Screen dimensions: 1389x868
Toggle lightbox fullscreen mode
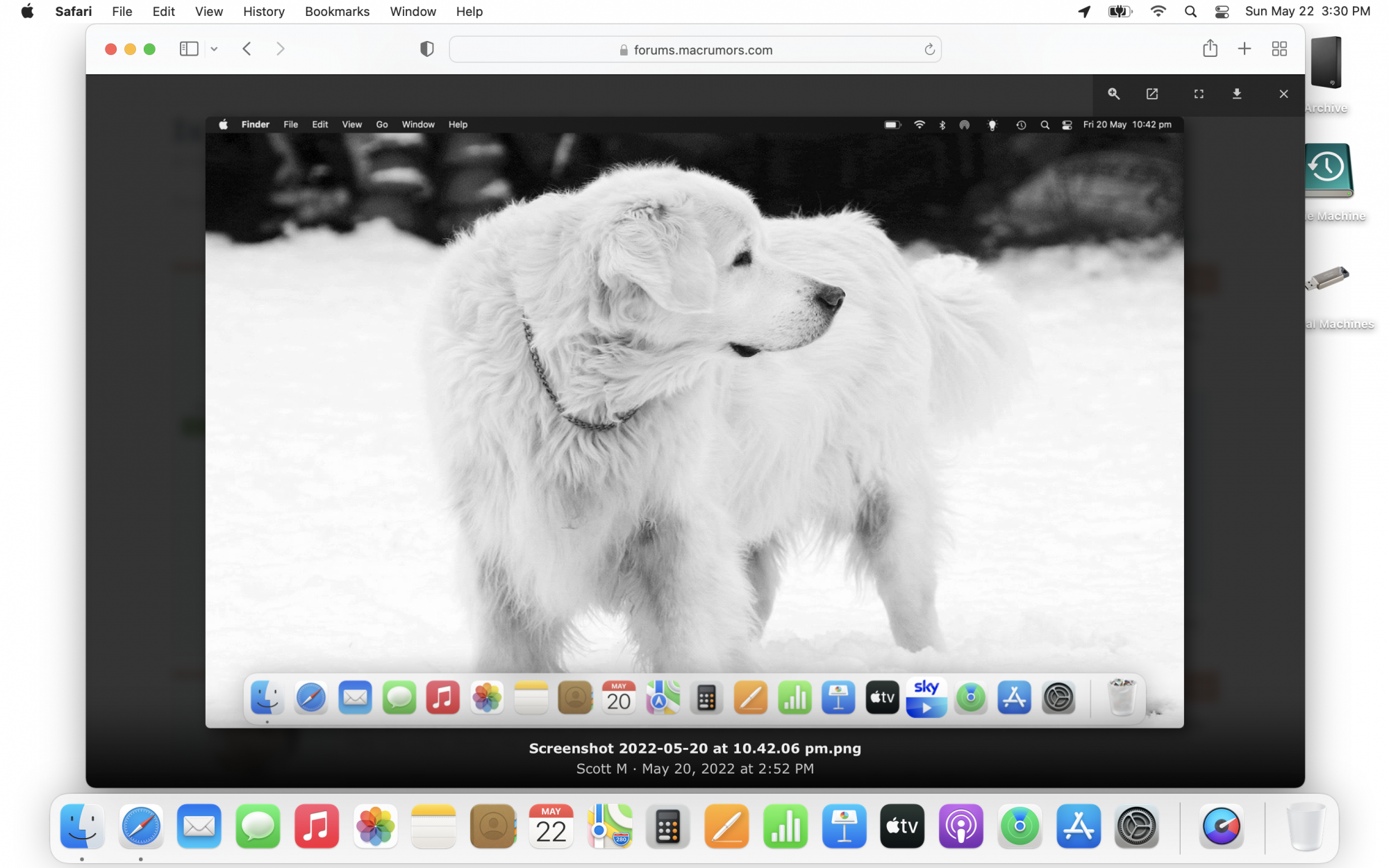(x=1199, y=94)
